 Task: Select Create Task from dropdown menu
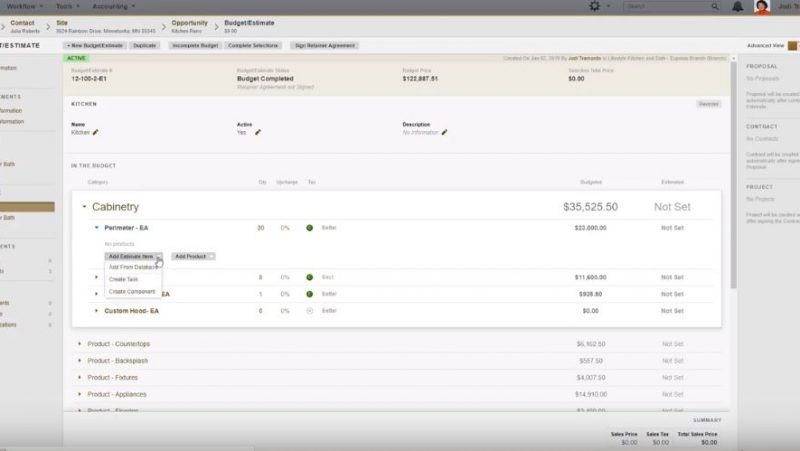tap(124, 279)
